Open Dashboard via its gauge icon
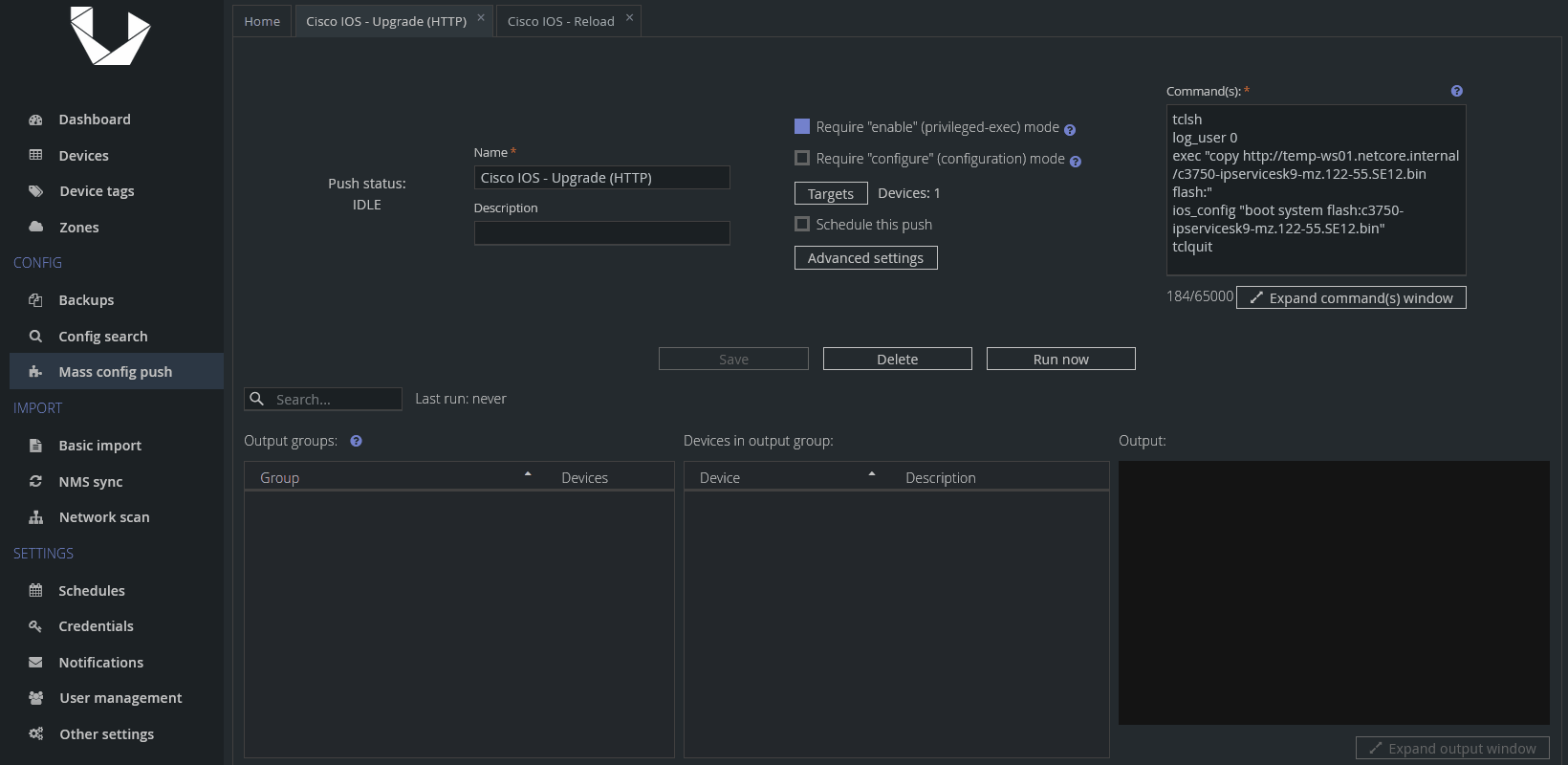 (x=35, y=120)
